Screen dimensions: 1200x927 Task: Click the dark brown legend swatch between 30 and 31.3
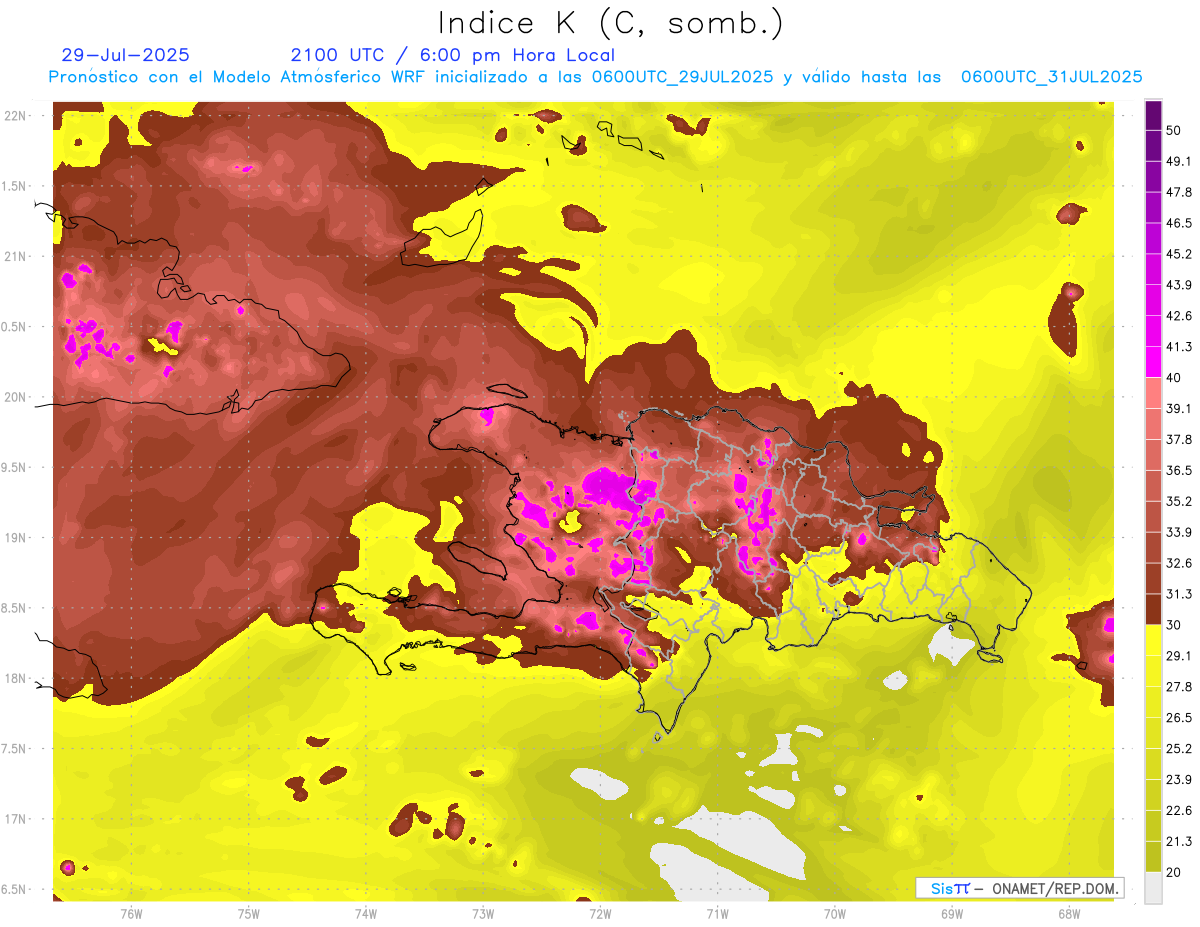point(1153,609)
